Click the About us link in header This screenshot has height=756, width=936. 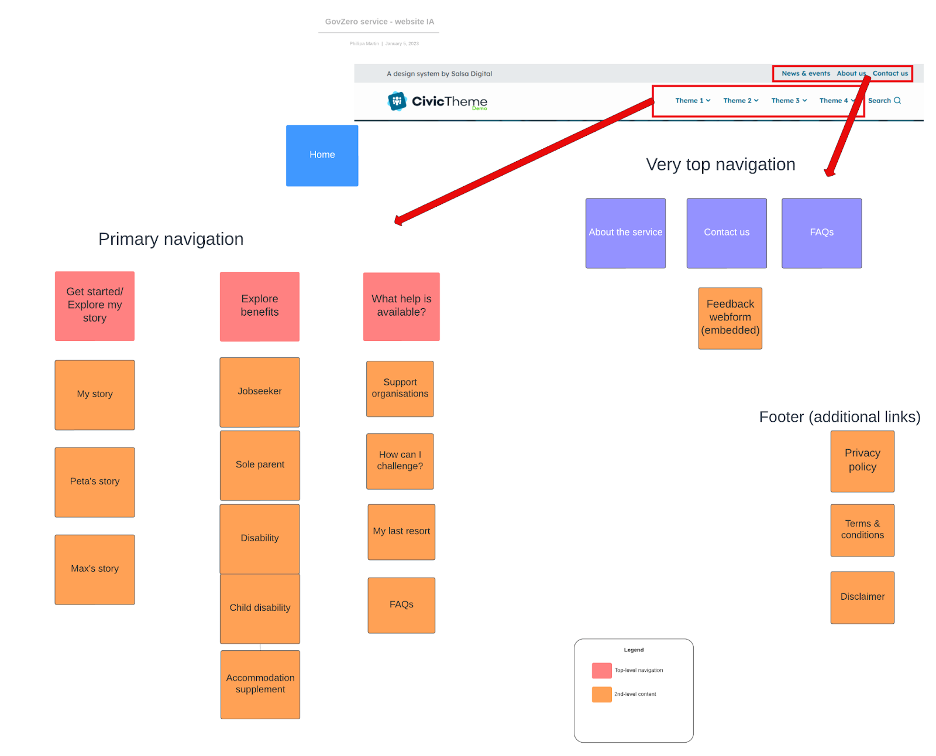(x=851, y=74)
